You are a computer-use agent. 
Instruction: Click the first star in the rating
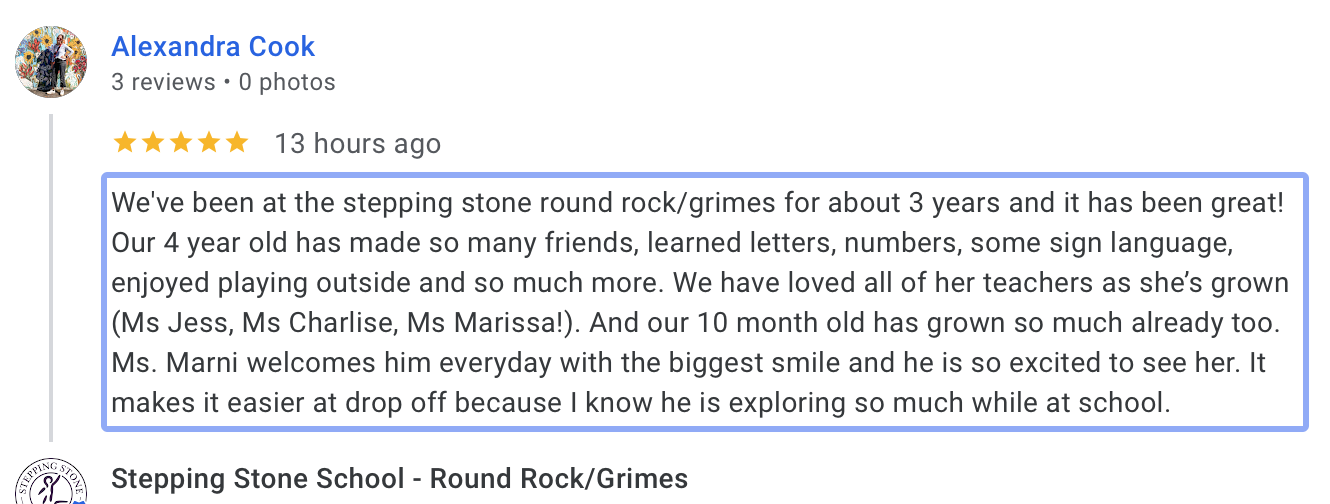(125, 143)
